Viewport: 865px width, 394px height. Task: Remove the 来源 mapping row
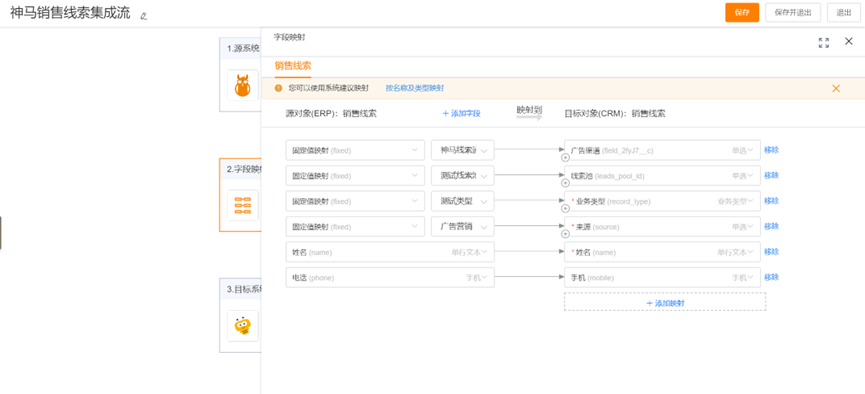point(771,226)
